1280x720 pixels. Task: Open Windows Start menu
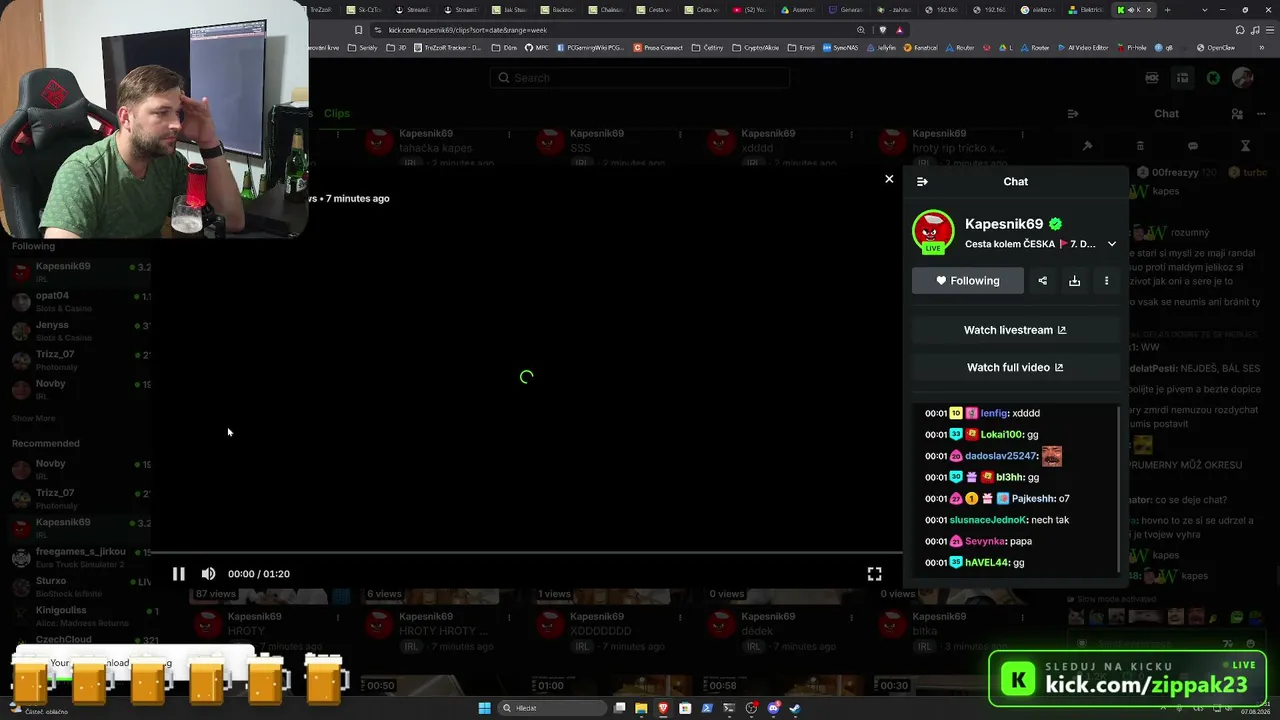coord(484,708)
